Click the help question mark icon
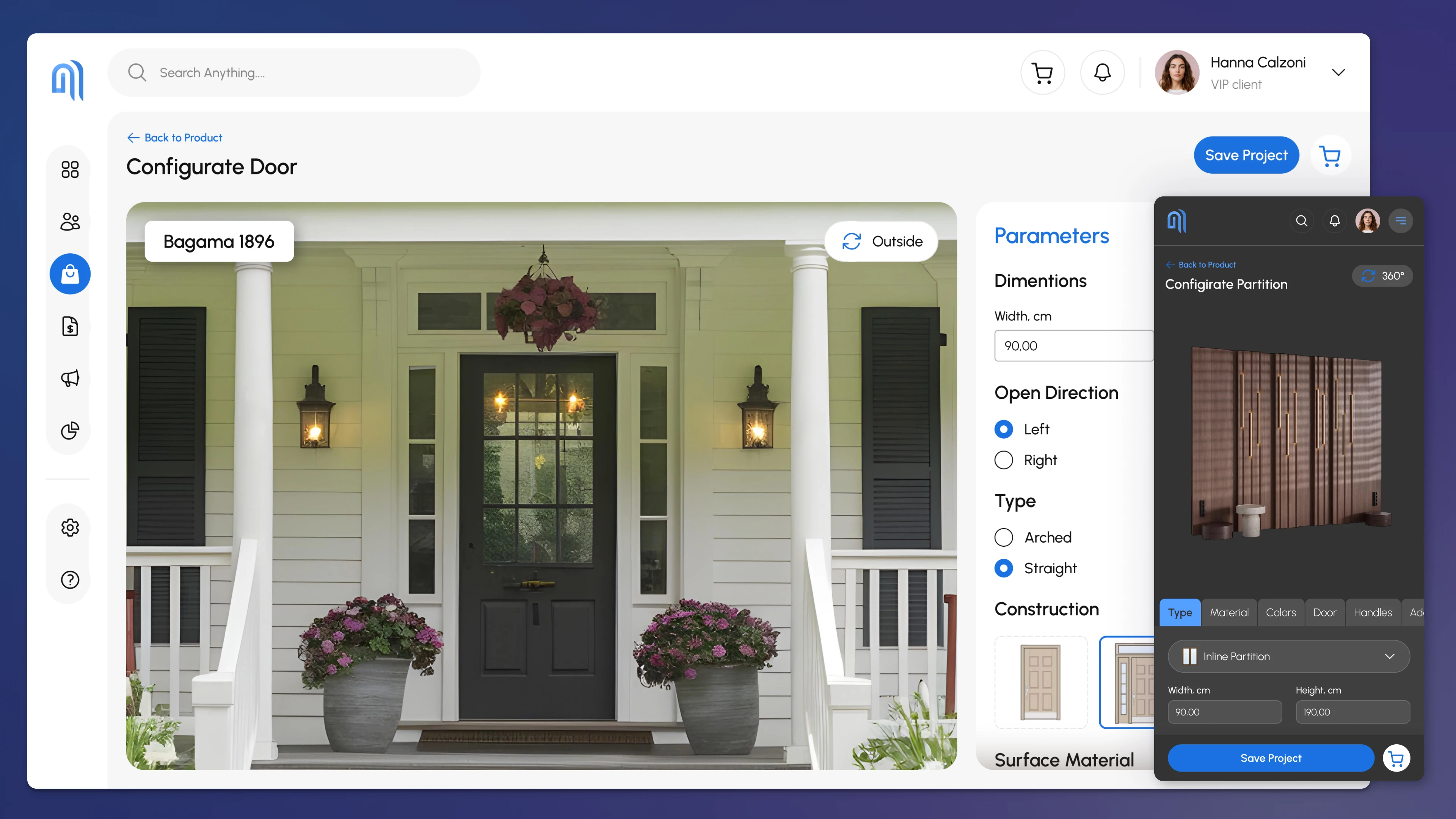Image resolution: width=1456 pixels, height=819 pixels. coord(70,579)
